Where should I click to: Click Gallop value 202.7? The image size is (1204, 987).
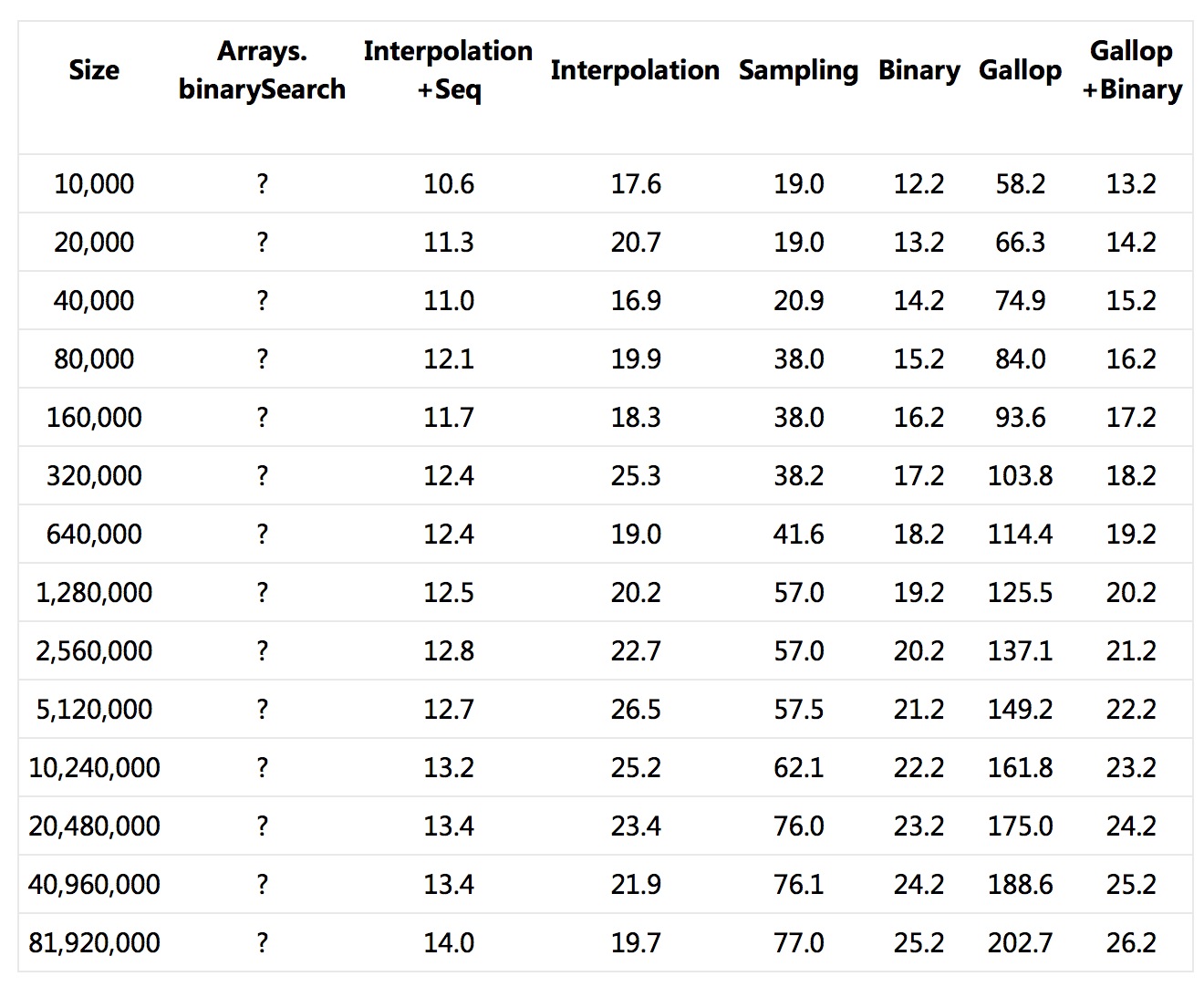pos(1020,942)
